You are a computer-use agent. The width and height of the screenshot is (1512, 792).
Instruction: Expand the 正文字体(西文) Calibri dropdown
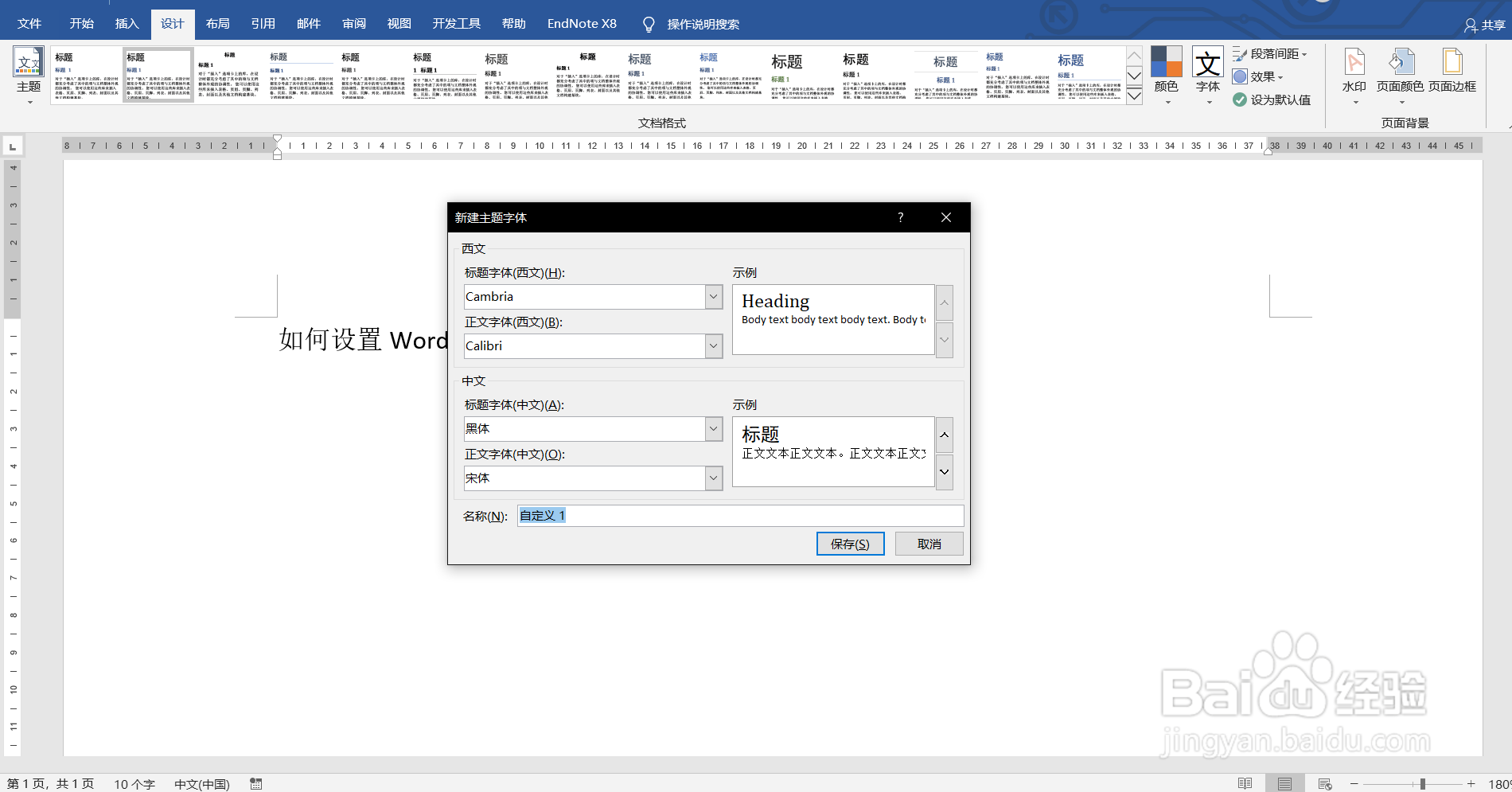pos(714,346)
